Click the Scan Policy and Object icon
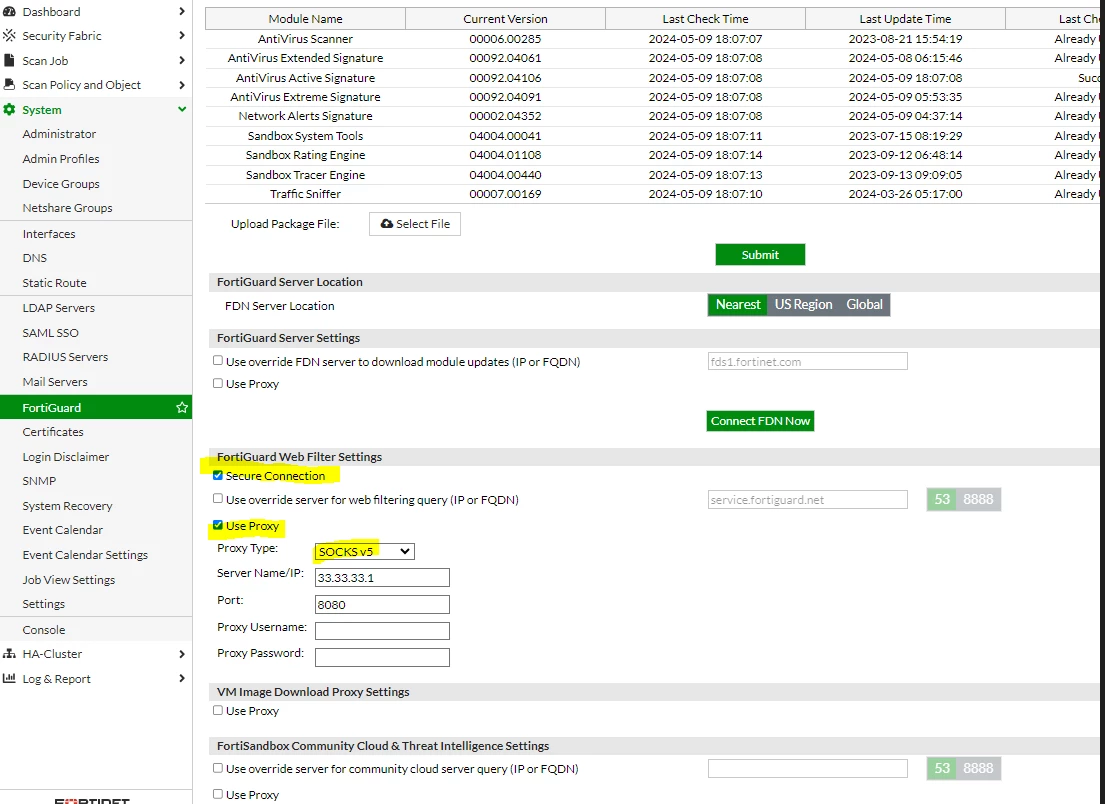 coord(9,85)
